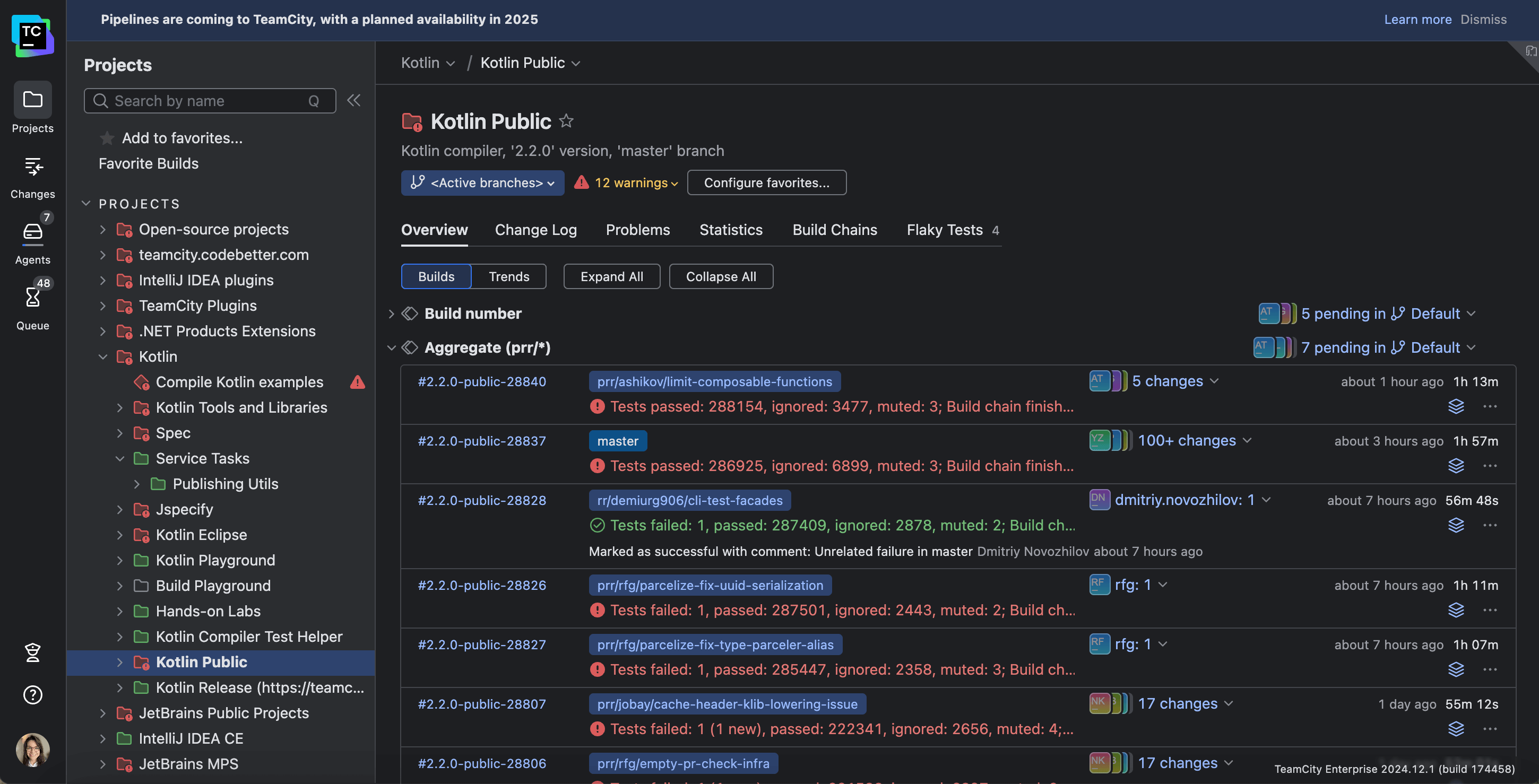Switch to the Problems tab
The image size is (1539, 784).
[637, 230]
